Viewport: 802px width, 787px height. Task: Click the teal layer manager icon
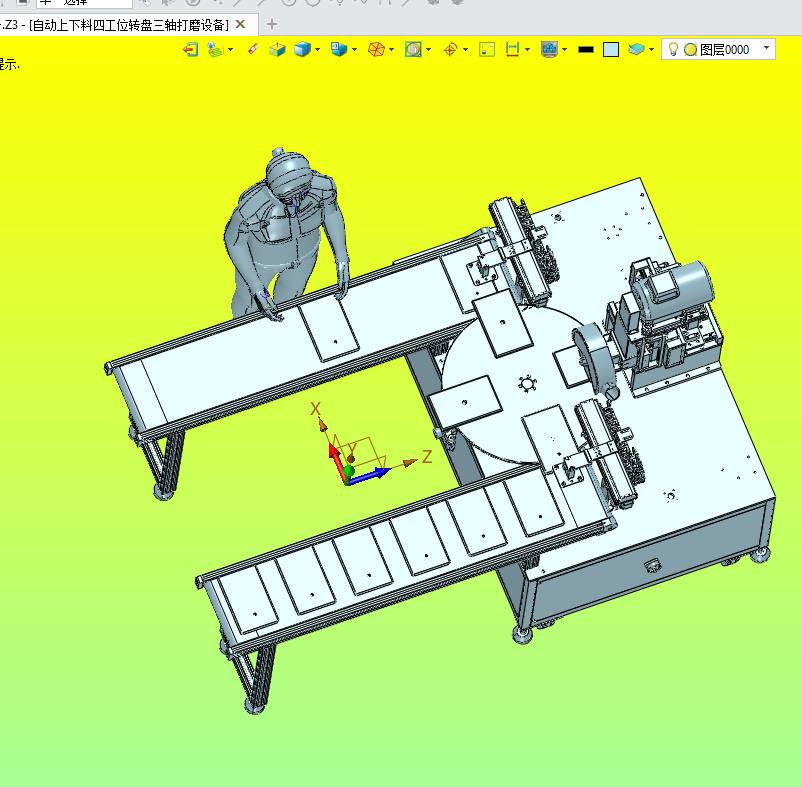point(636,49)
